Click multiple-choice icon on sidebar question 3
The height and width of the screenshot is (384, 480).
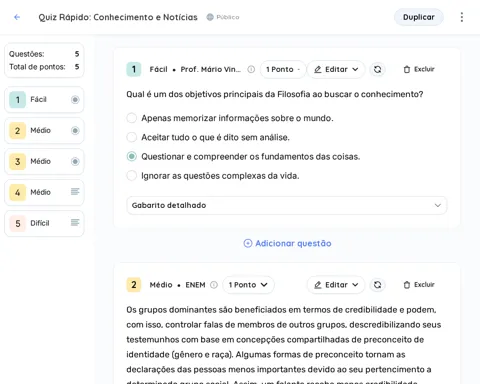(75, 161)
